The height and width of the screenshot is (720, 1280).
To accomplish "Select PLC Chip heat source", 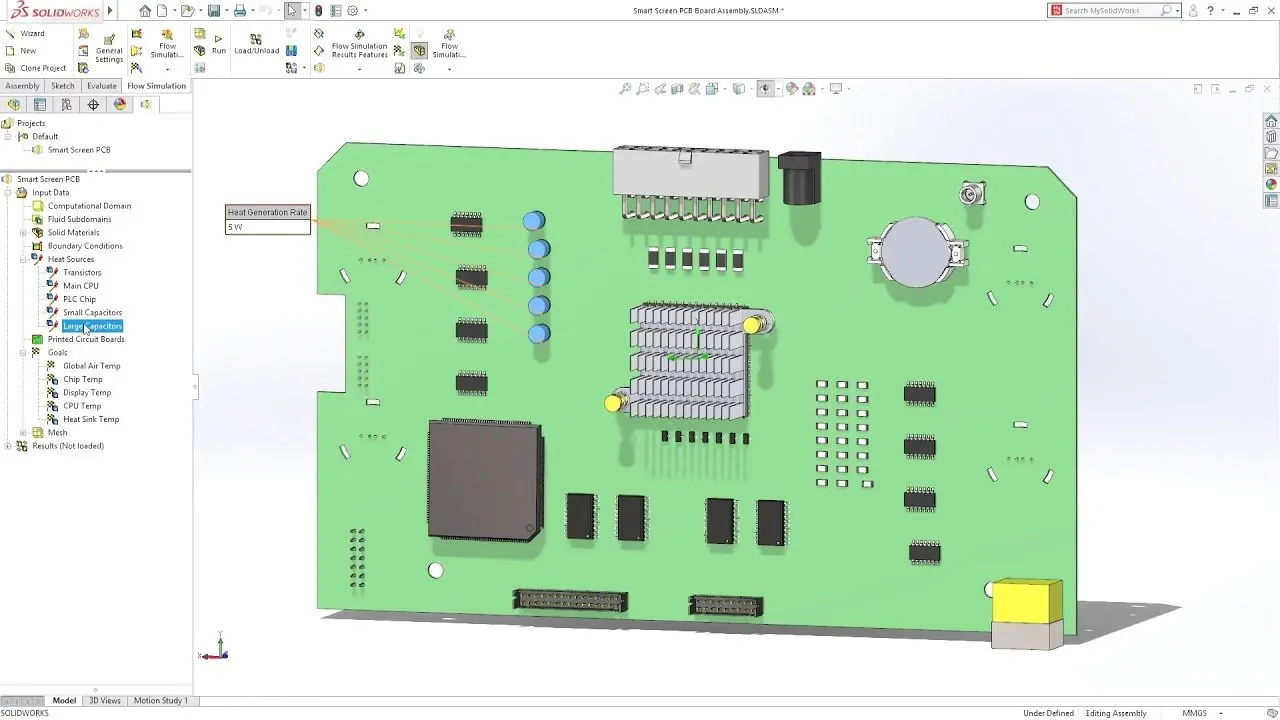I will click(x=79, y=299).
